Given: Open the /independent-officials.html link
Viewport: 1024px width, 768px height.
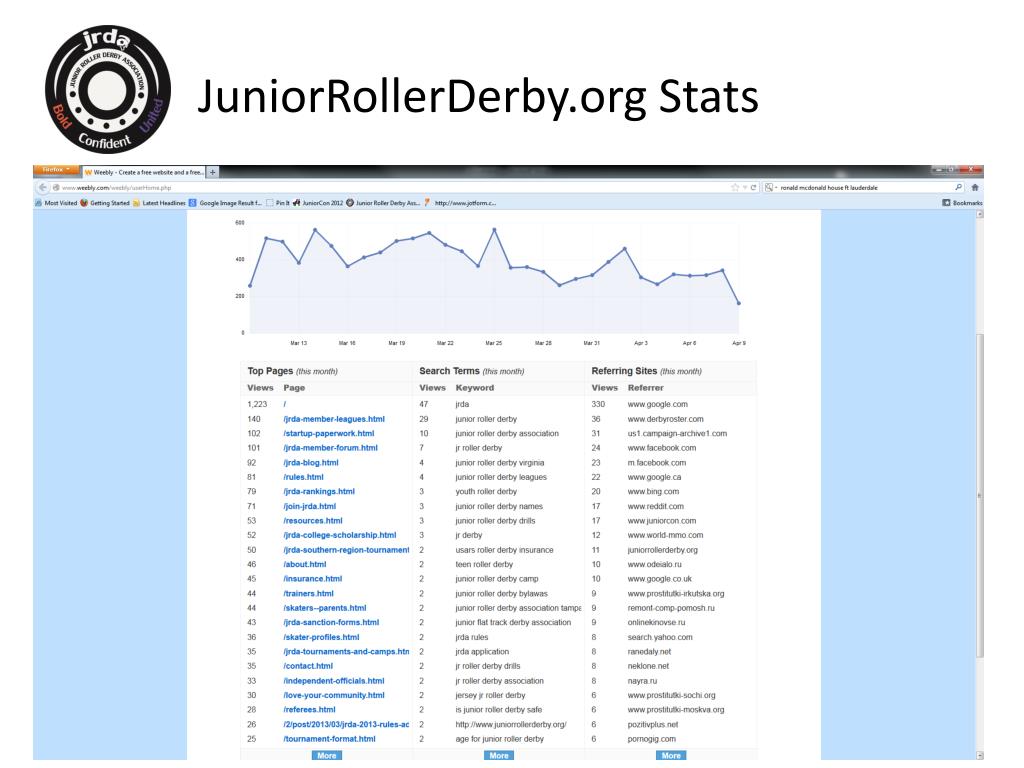Looking at the screenshot, I should (x=334, y=680).
